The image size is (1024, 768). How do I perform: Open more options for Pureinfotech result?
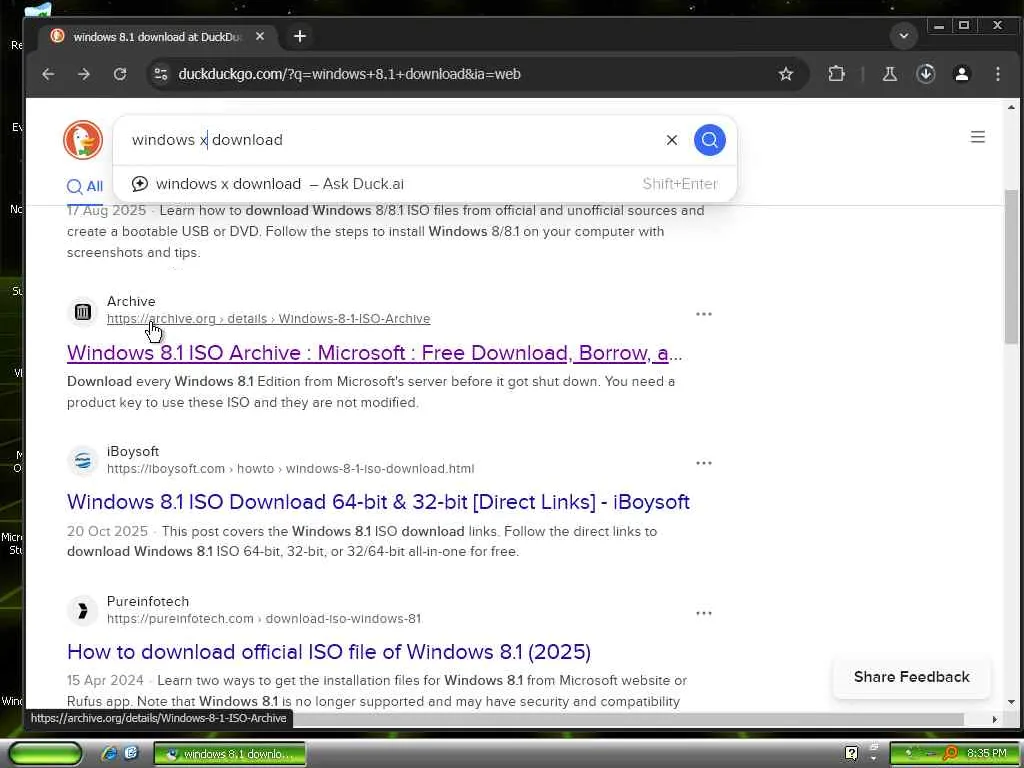tap(703, 613)
